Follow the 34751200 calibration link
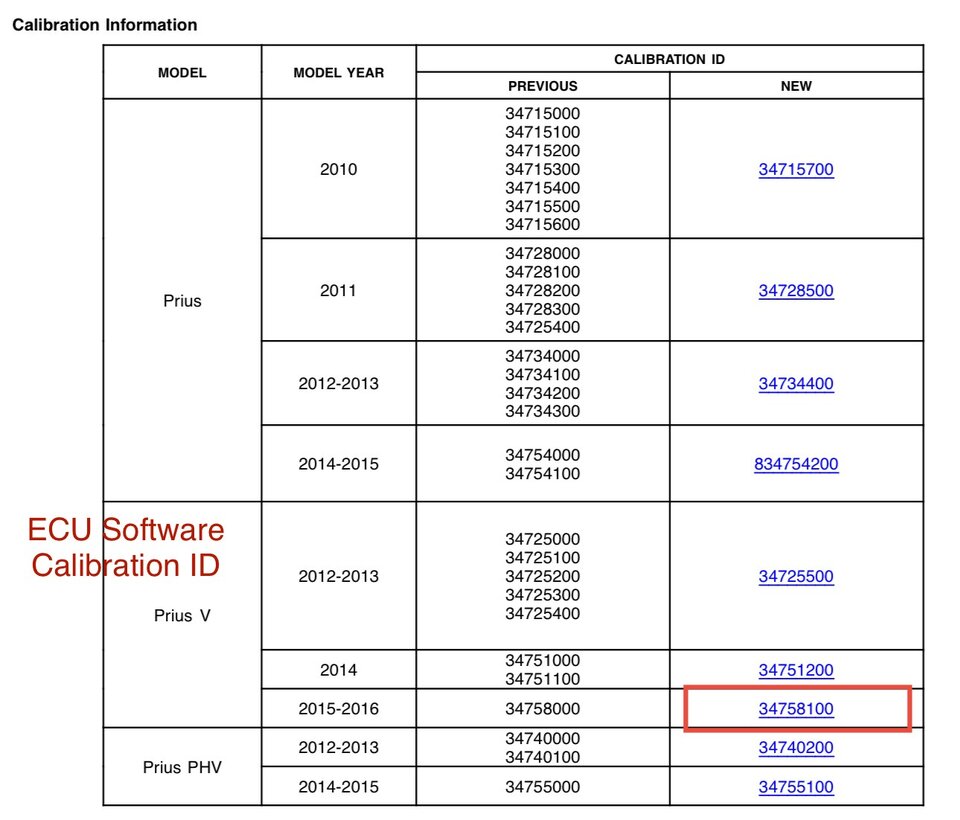960x820 pixels. pos(796,670)
